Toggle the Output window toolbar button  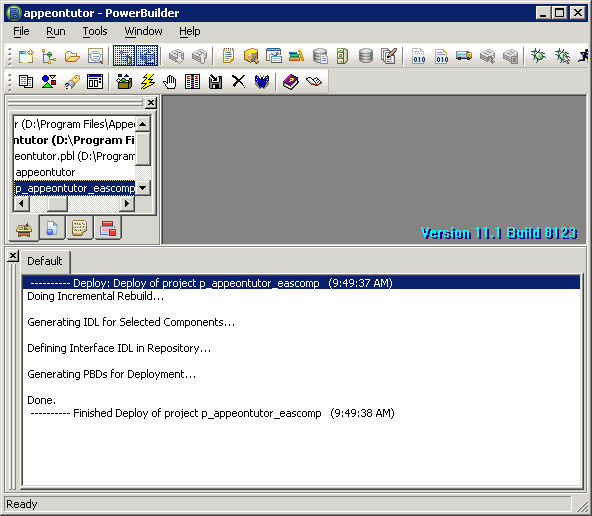(147, 56)
